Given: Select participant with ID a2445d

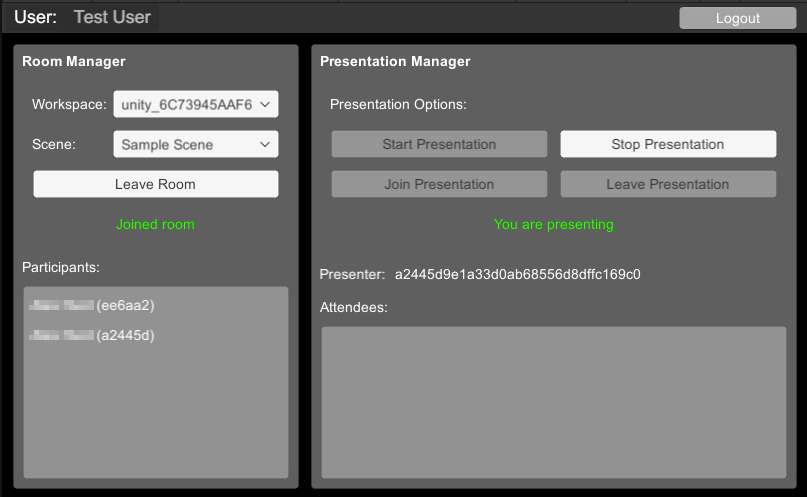Looking at the screenshot, I should pyautogui.click(x=92, y=335).
